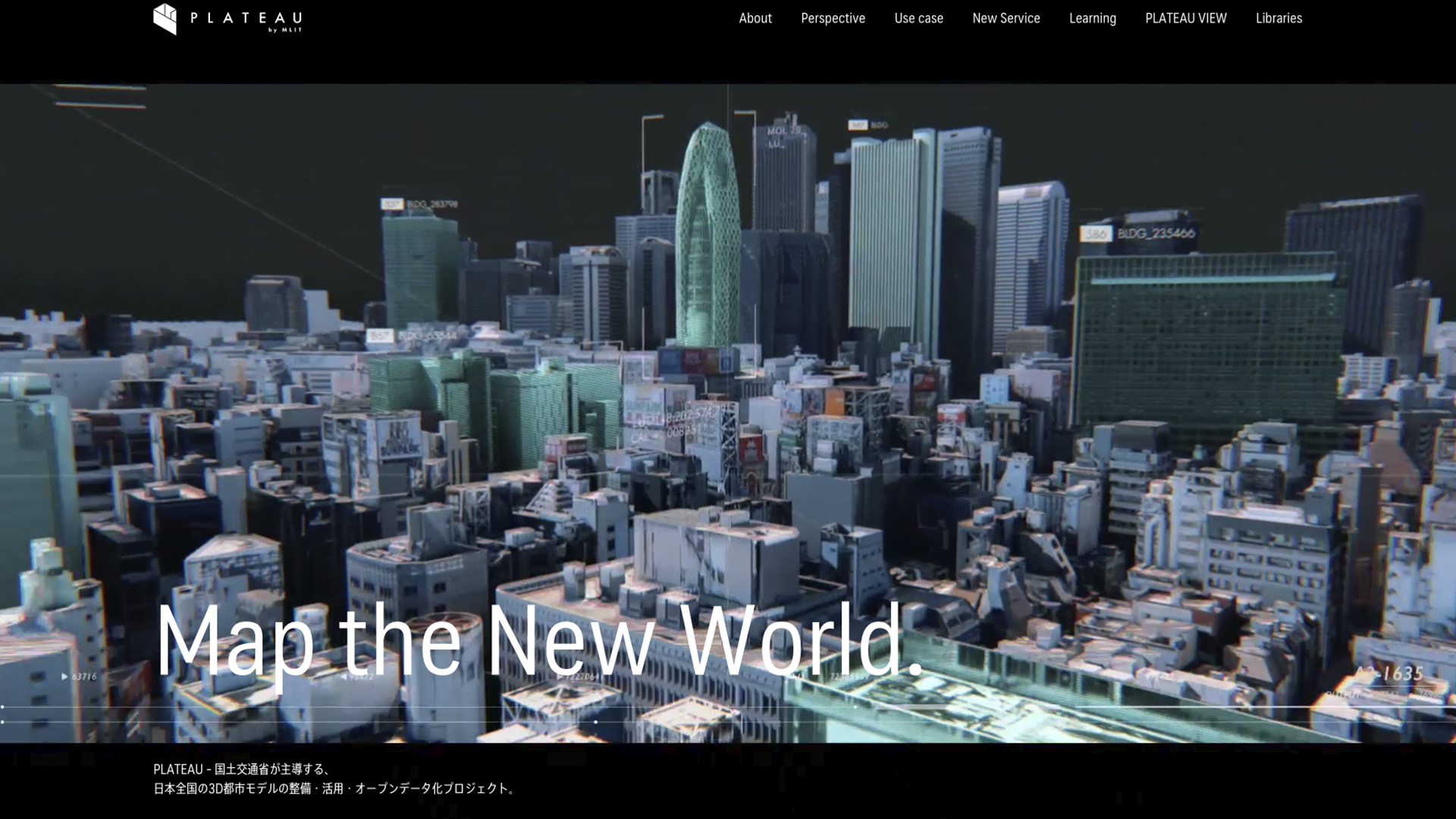Viewport: 1456px width, 819px height.
Task: Open the About page
Action: click(x=755, y=18)
